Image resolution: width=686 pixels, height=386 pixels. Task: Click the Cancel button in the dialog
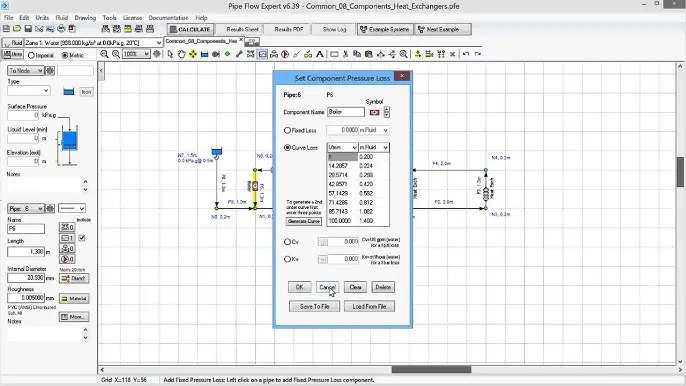pos(327,287)
